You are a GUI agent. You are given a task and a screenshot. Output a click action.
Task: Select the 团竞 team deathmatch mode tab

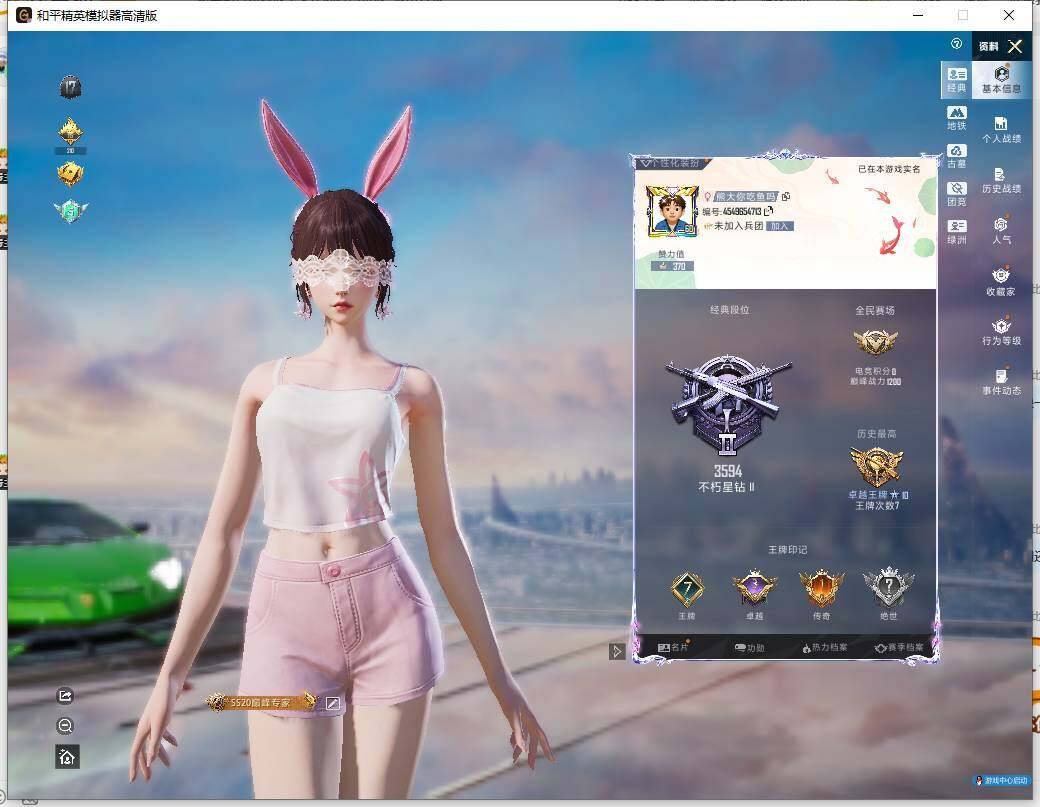[956, 194]
